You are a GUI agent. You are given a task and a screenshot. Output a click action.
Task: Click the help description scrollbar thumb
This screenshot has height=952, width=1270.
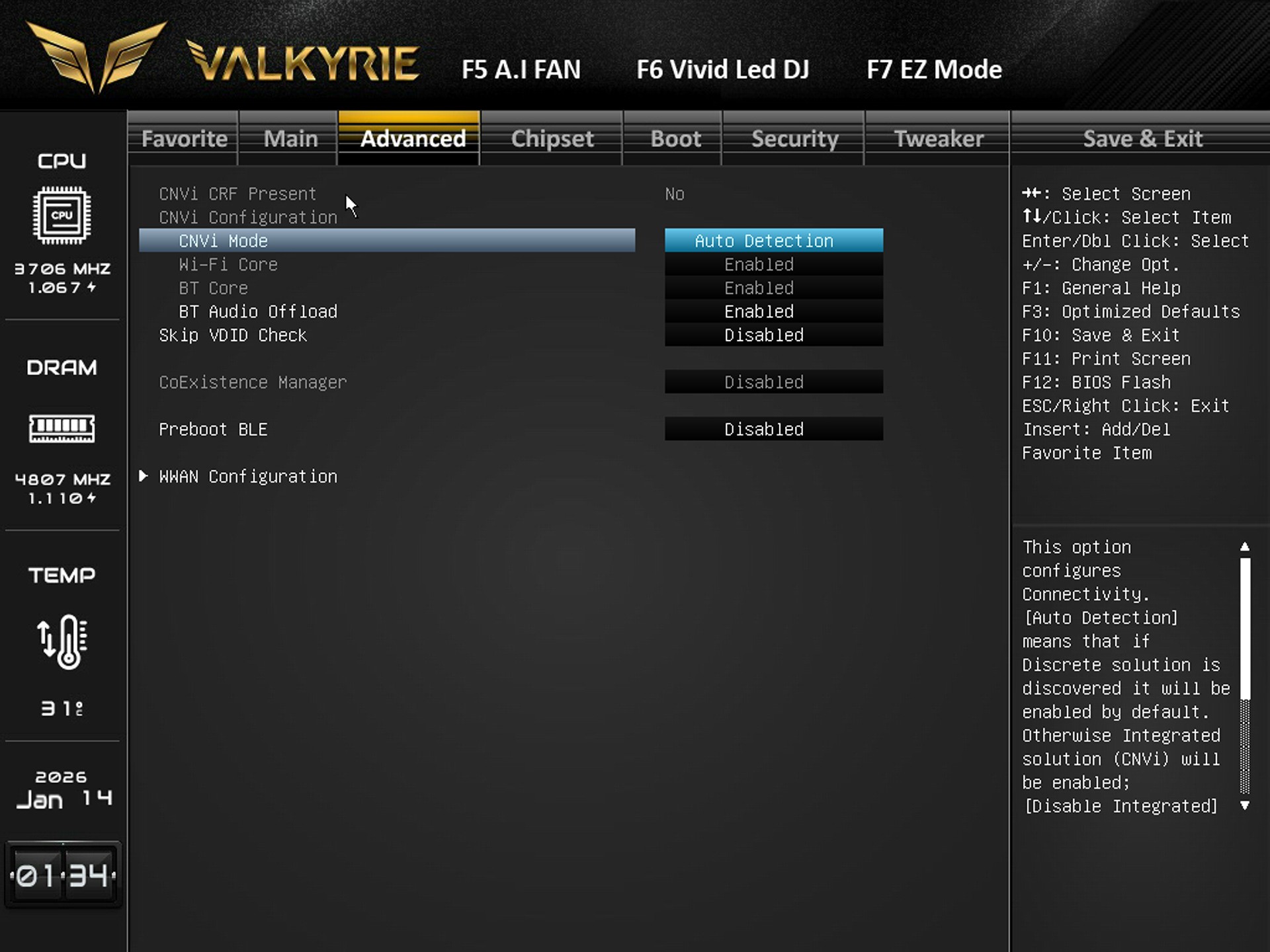(1244, 628)
